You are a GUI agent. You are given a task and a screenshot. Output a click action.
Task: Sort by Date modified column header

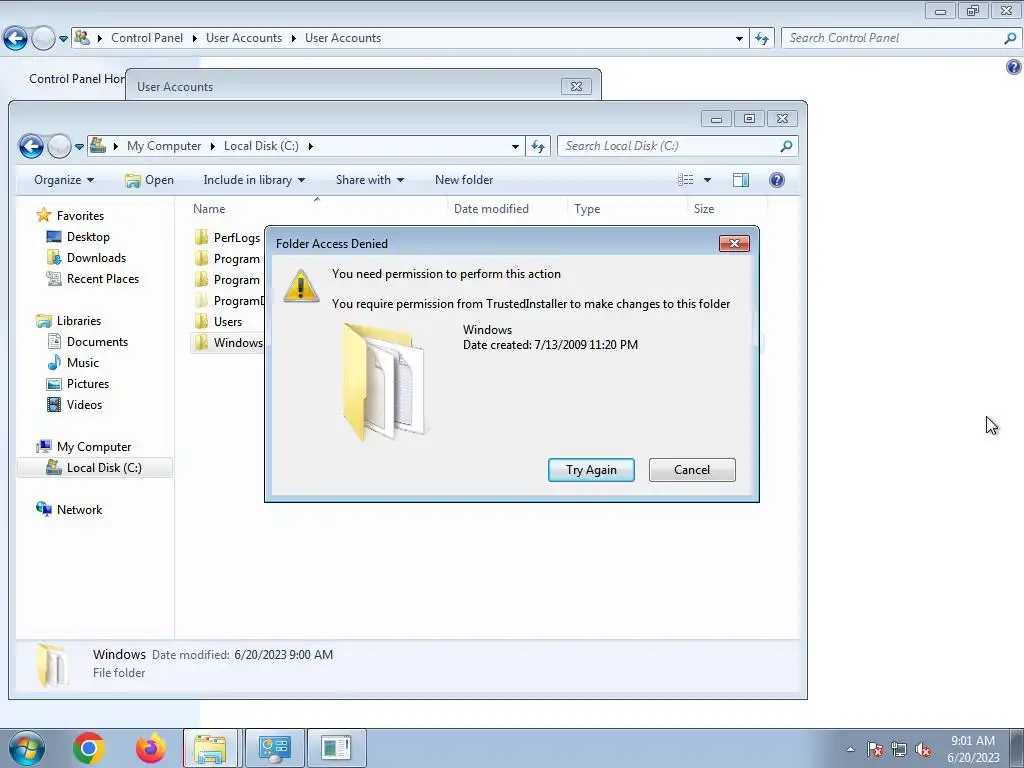491,208
